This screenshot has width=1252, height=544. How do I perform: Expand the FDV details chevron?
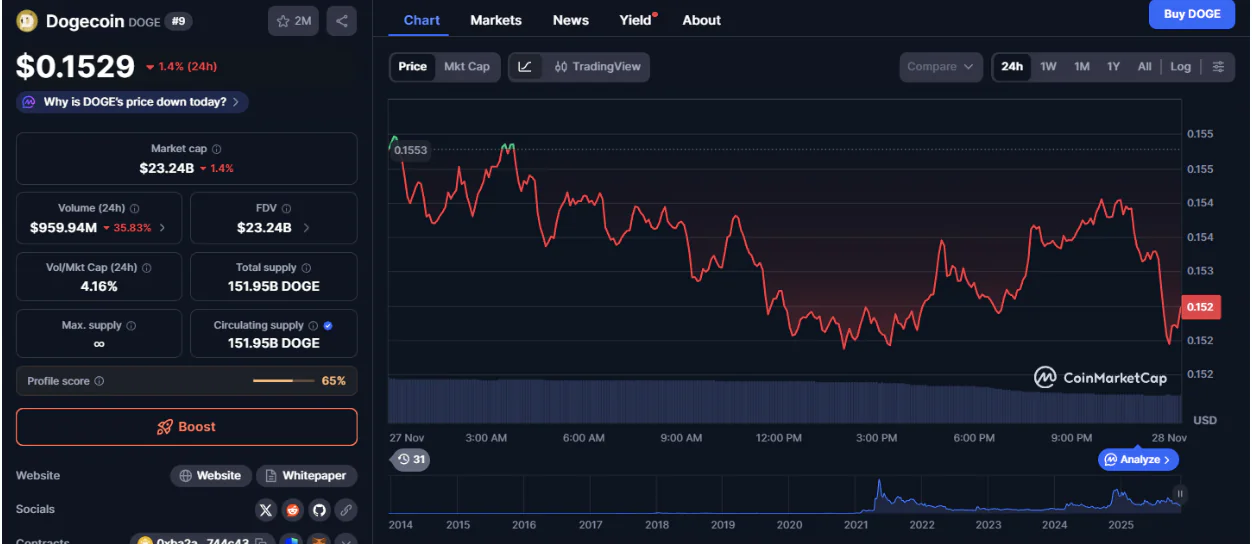click(306, 228)
